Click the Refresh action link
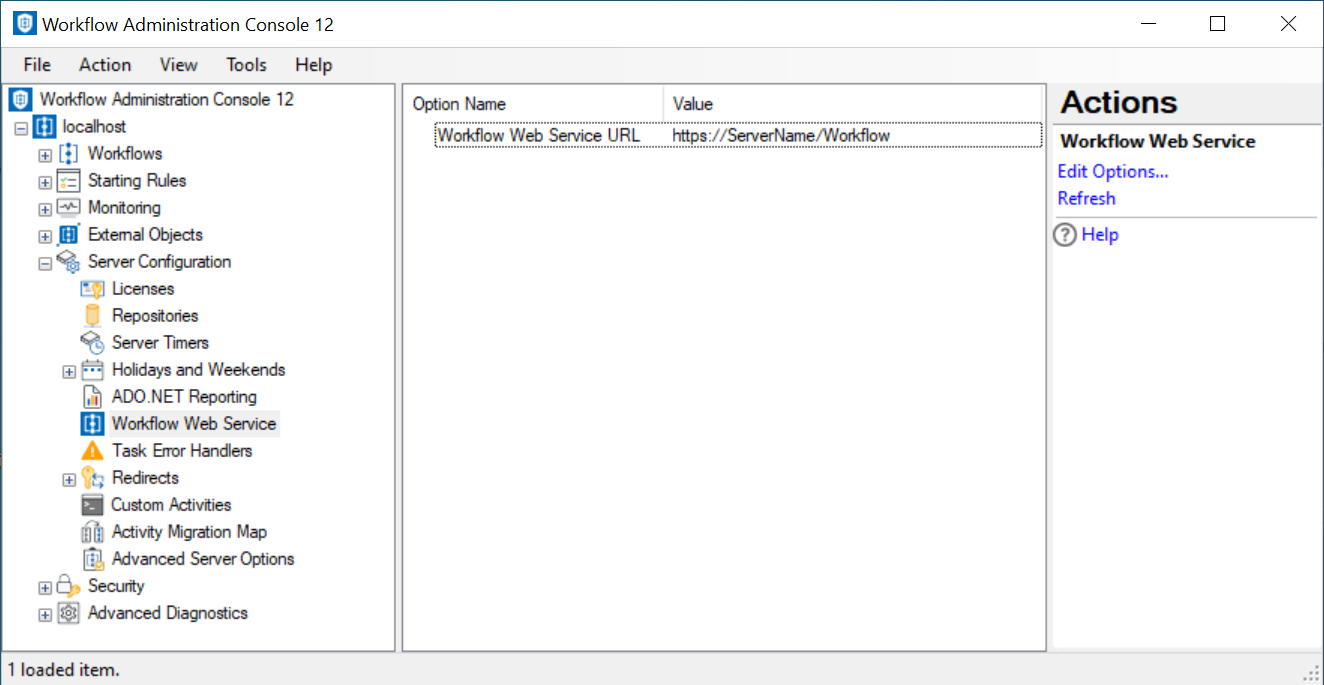Screen dimensions: 1324x685 [x=1086, y=199]
